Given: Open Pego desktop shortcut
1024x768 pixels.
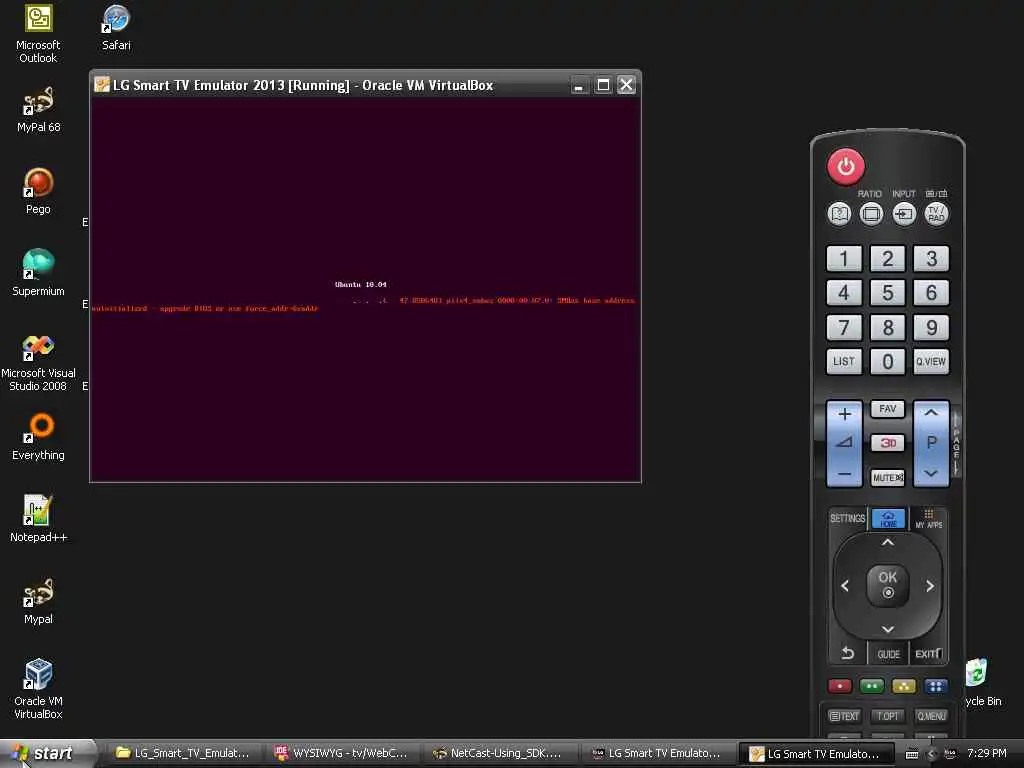Looking at the screenshot, I should click(38, 192).
